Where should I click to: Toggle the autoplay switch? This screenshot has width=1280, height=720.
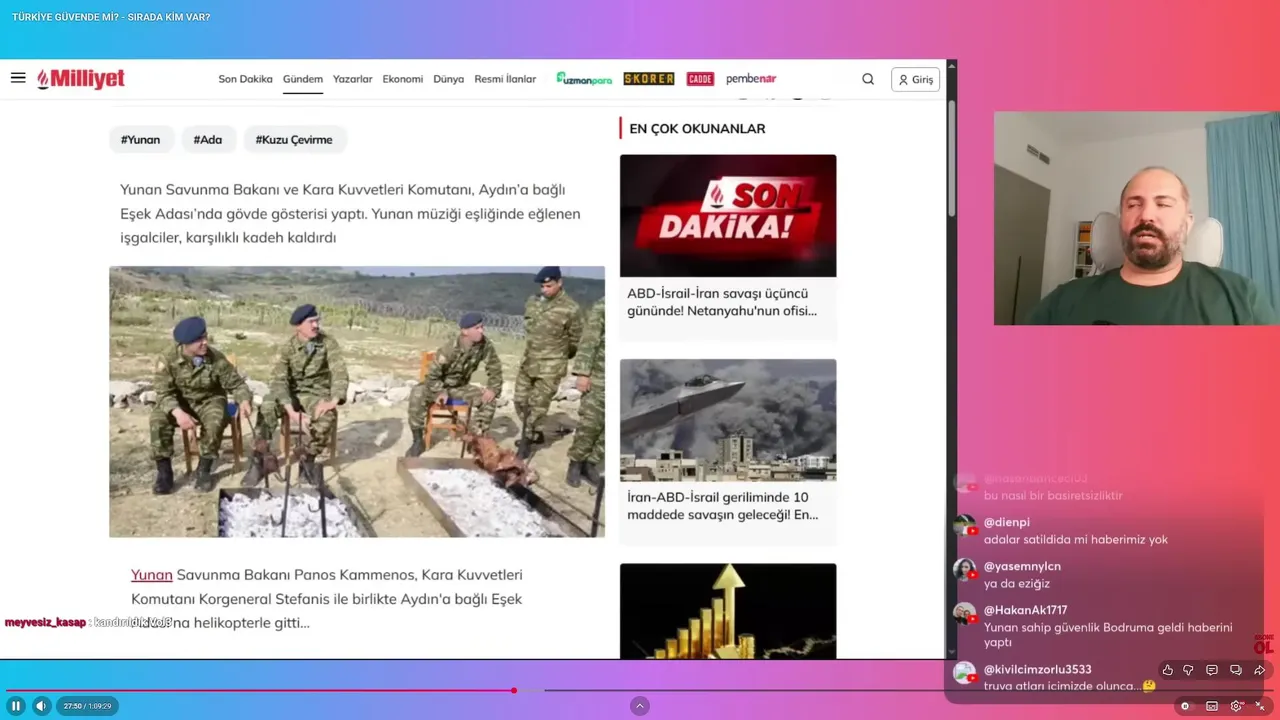pyautogui.click(x=1185, y=706)
